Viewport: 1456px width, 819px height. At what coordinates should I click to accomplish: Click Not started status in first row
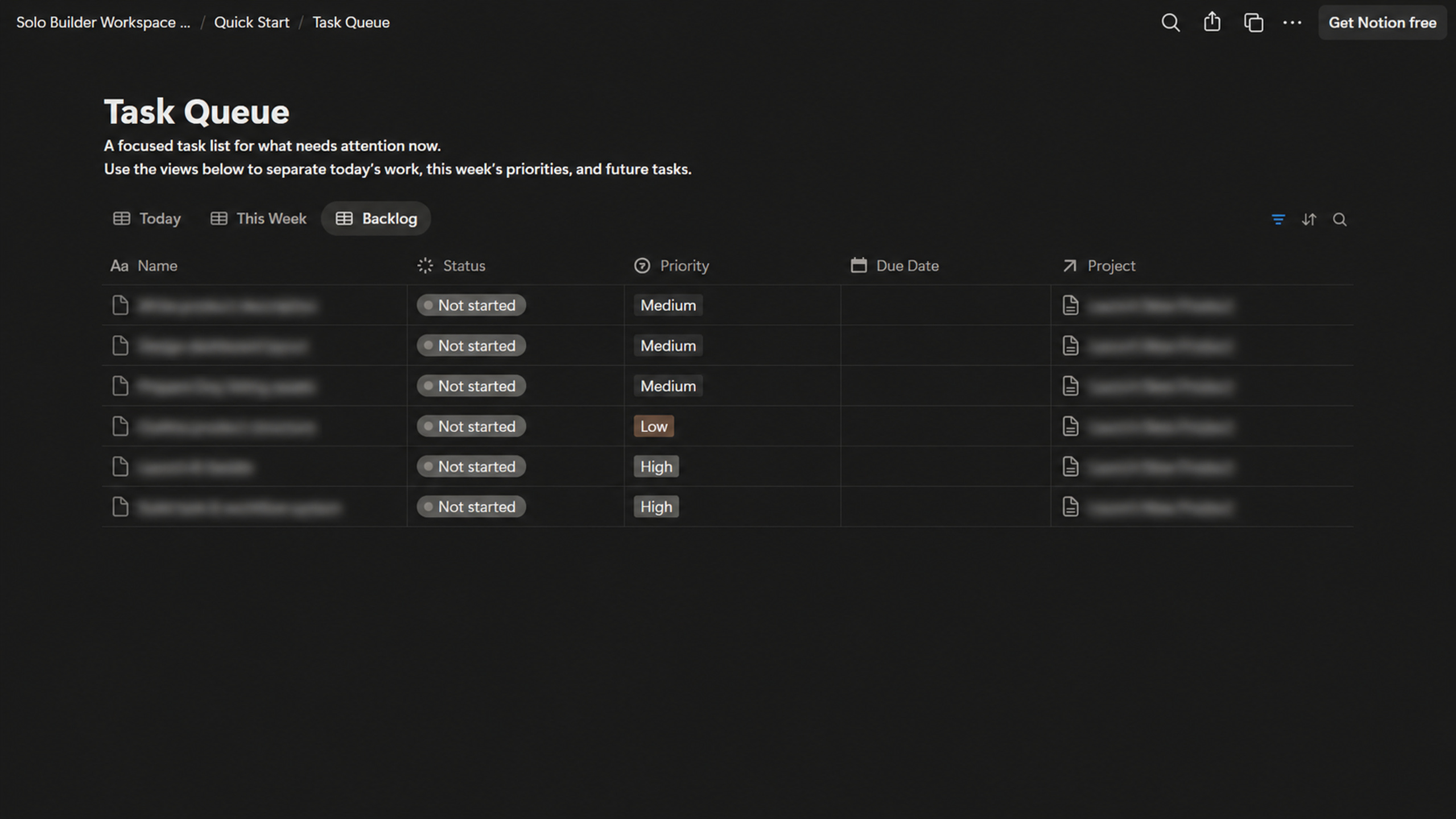point(471,305)
